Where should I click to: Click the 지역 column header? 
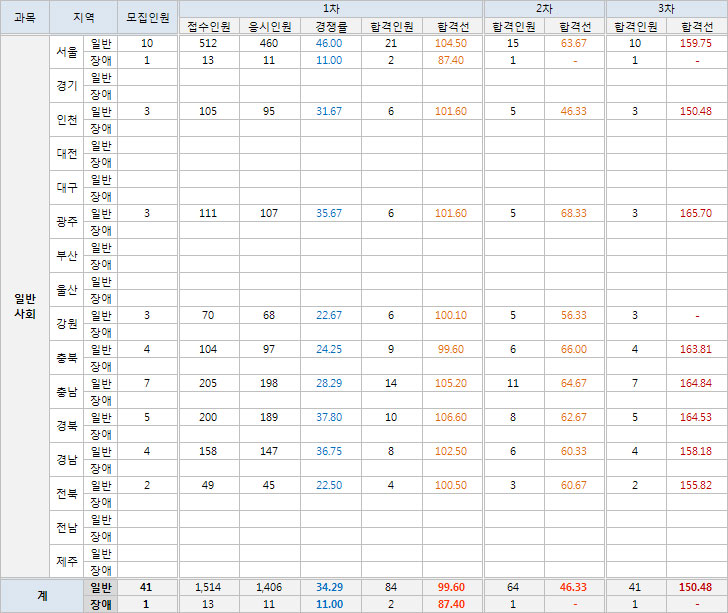click(x=84, y=17)
